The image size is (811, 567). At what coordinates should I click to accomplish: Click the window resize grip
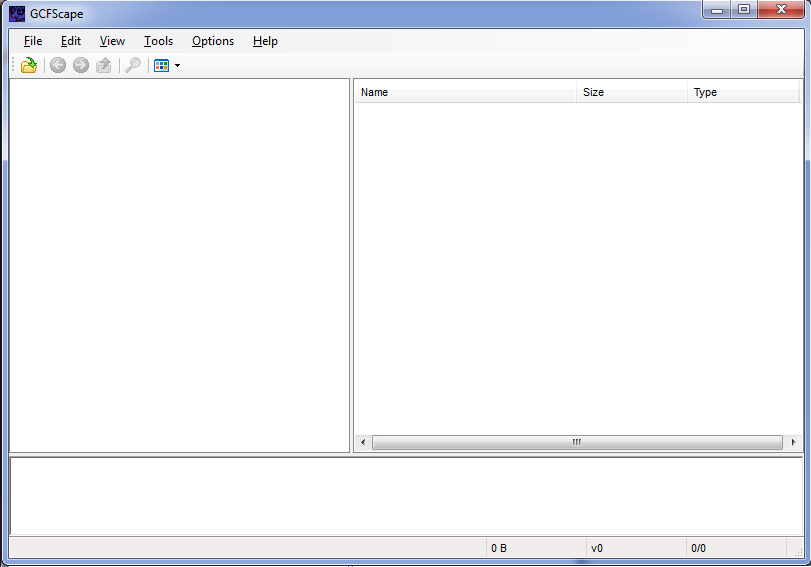tap(798, 552)
